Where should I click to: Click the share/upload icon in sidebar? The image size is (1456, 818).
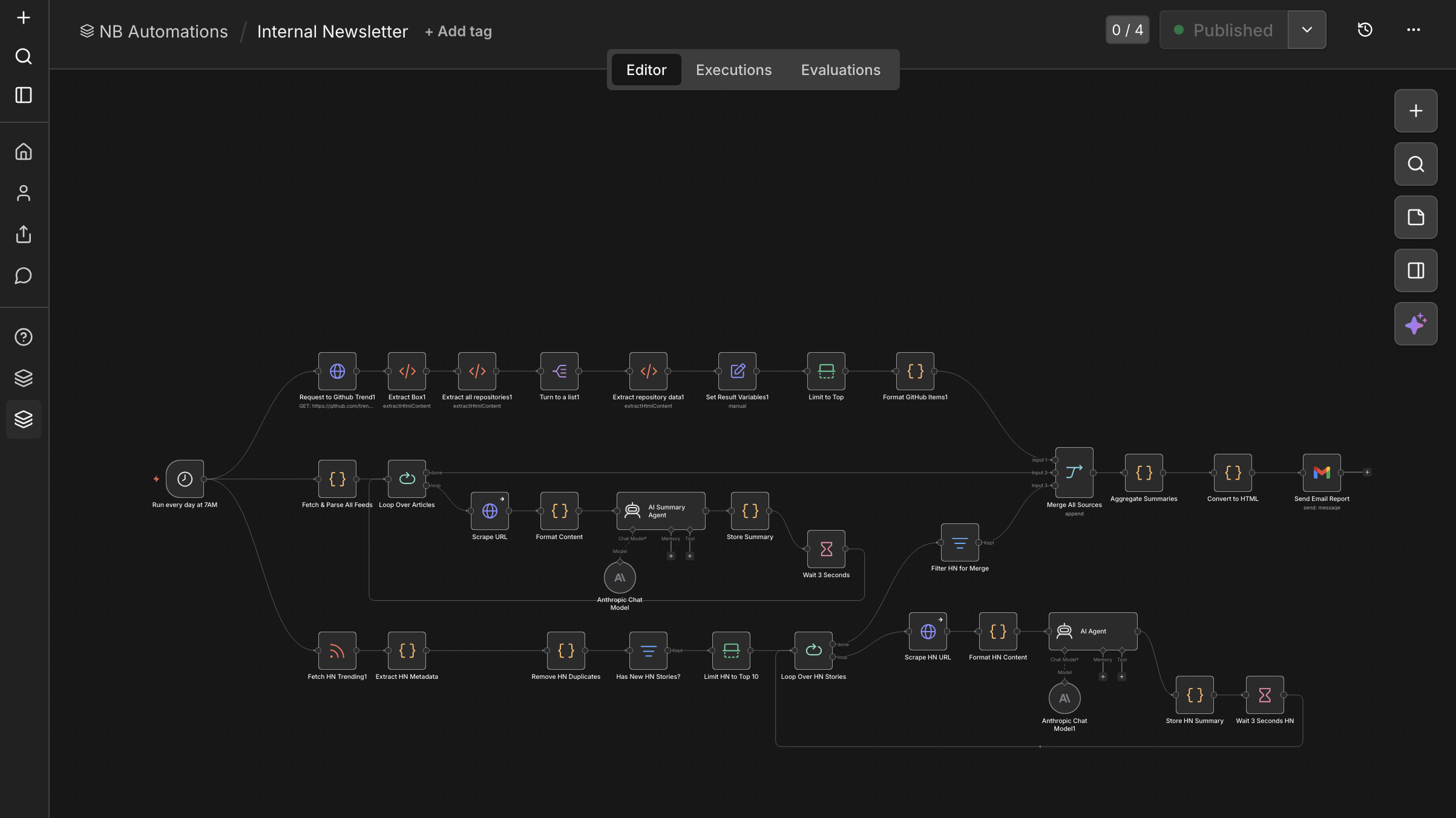pyautogui.click(x=23, y=235)
